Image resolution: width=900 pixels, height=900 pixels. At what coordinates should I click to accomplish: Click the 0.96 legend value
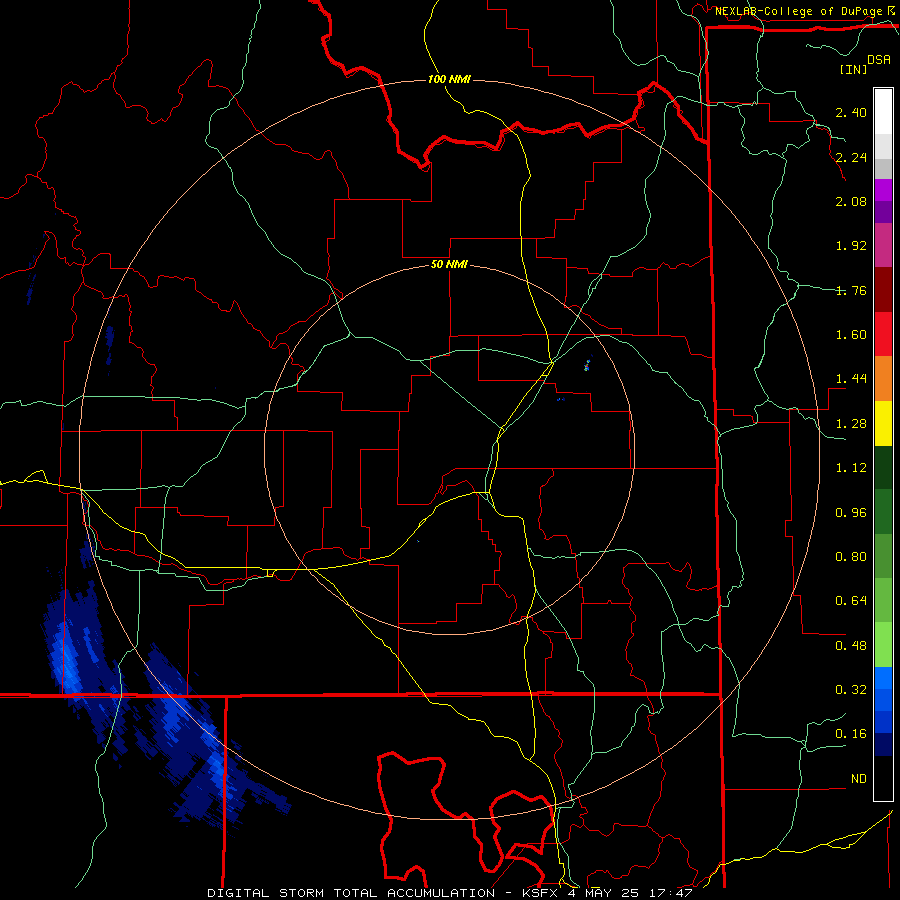click(x=851, y=513)
